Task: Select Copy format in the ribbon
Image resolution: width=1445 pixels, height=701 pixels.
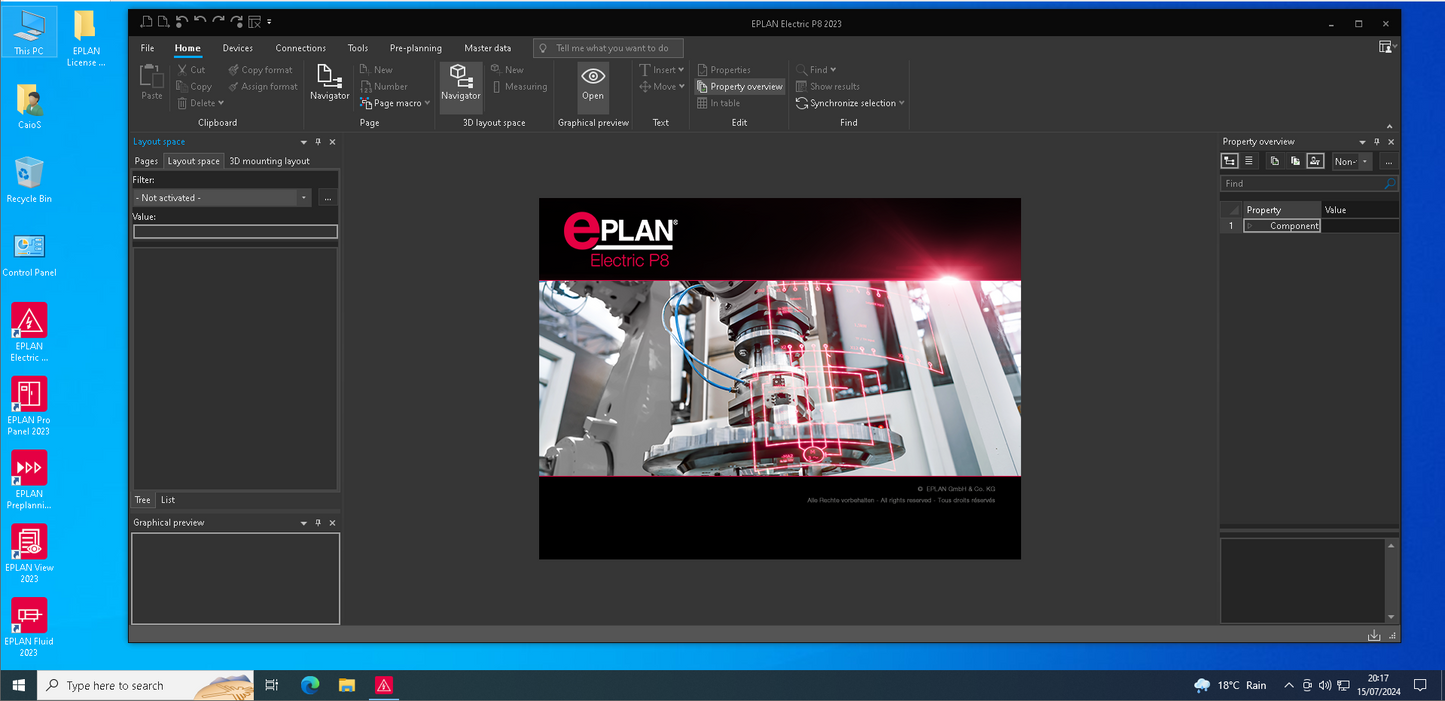Action: pos(260,70)
